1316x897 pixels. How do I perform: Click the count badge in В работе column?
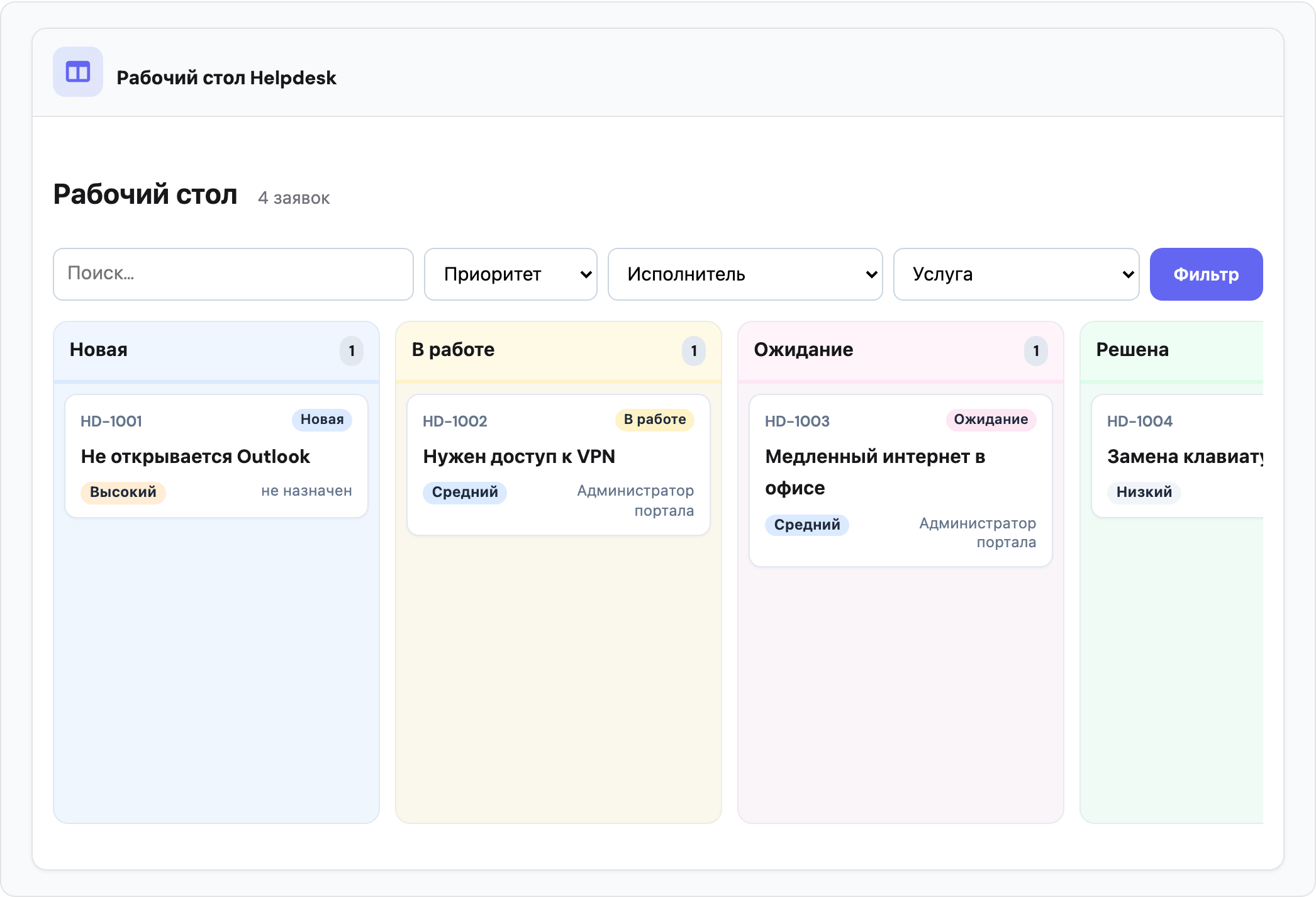coord(694,351)
